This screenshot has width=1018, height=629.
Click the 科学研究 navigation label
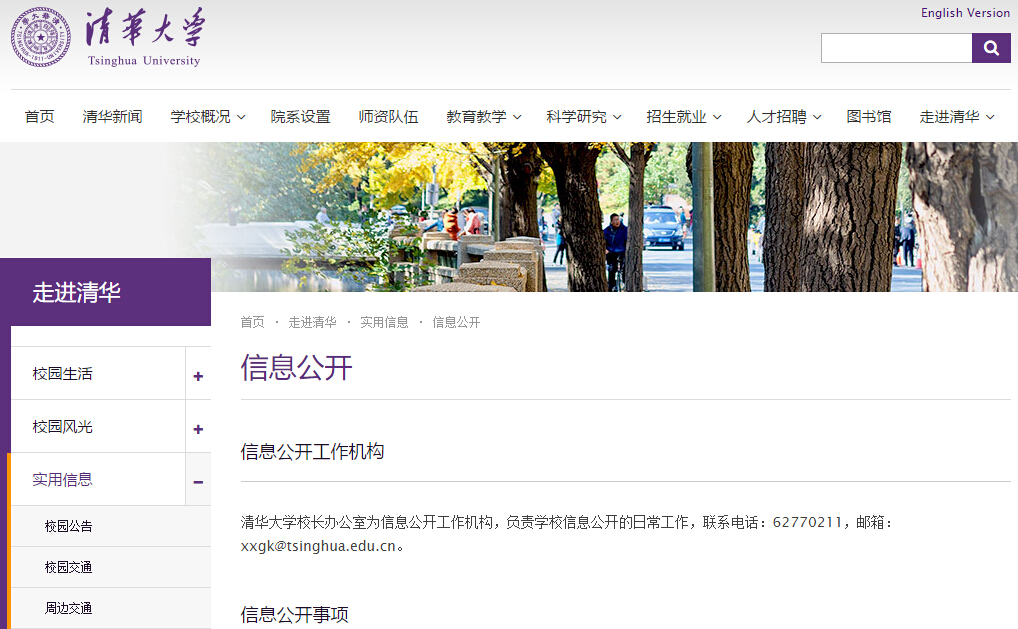pyautogui.click(x=577, y=117)
